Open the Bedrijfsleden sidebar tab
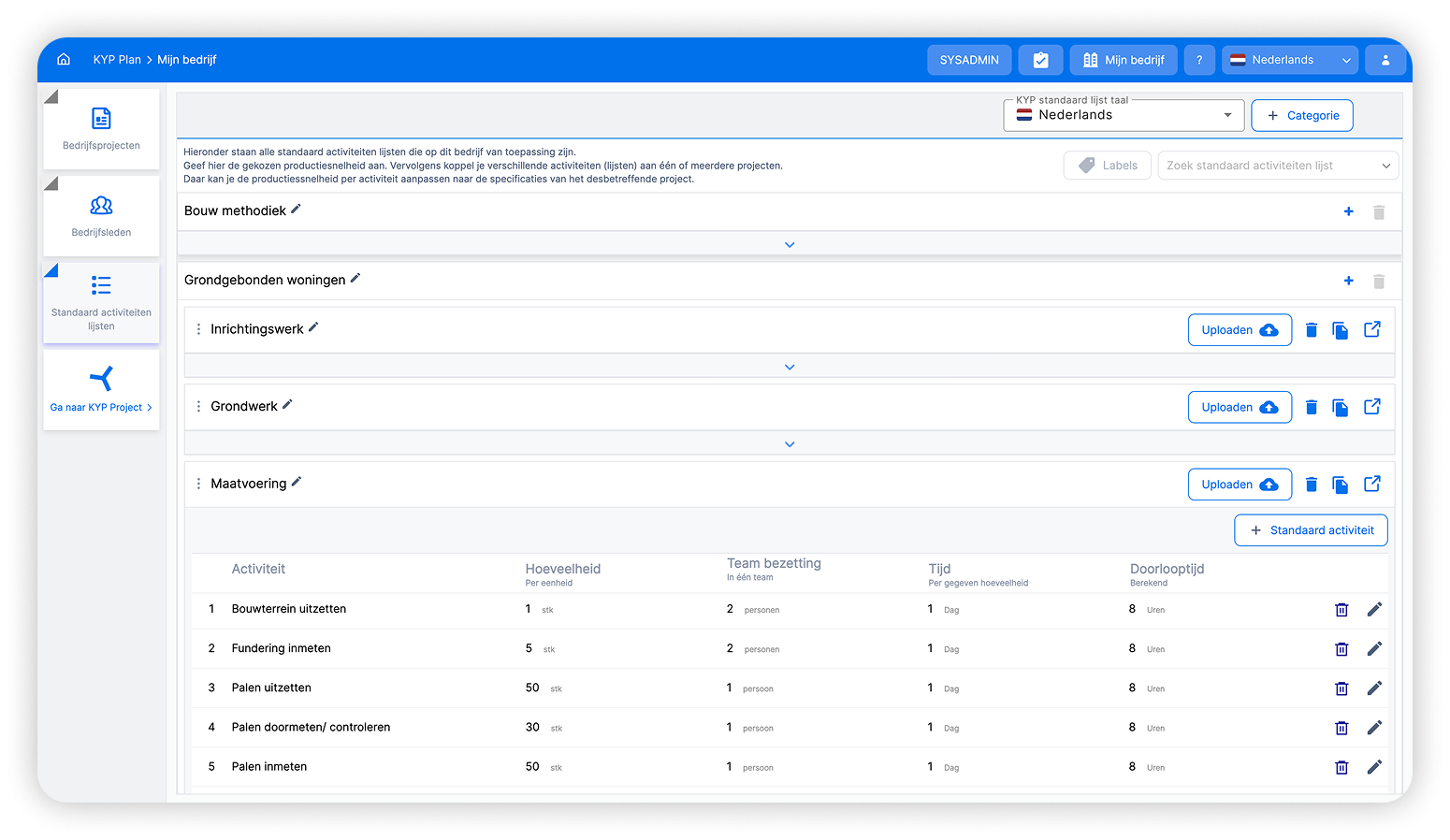 101,216
